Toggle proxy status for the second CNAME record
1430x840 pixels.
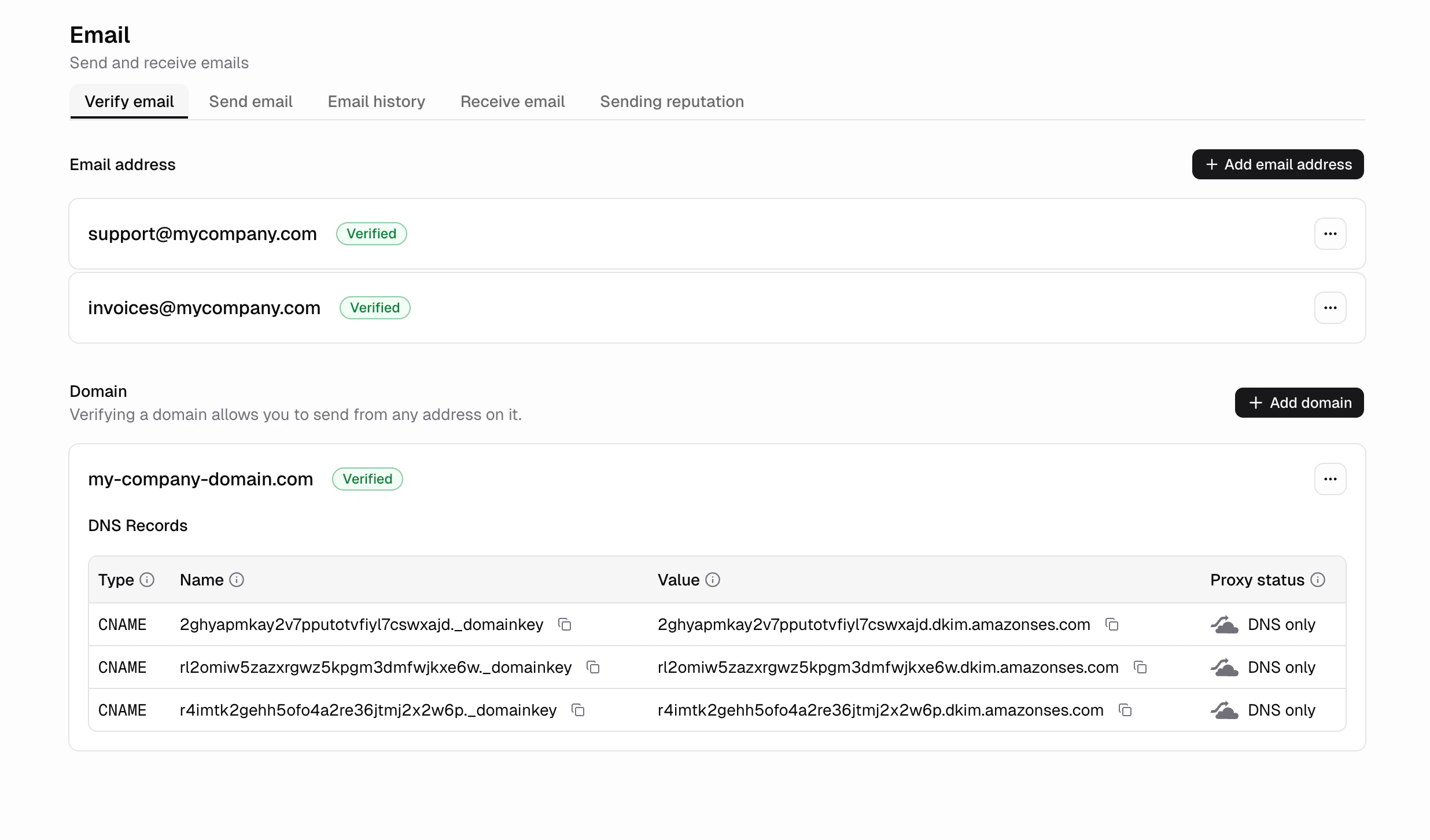tap(1225, 667)
